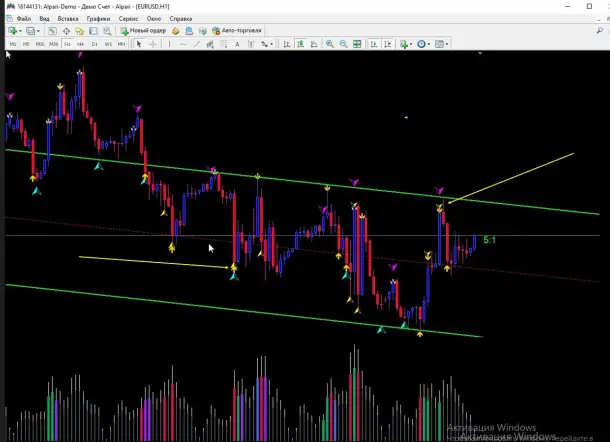Select the draw vertical line tool
Screen dimensions: 610x442
169,44
